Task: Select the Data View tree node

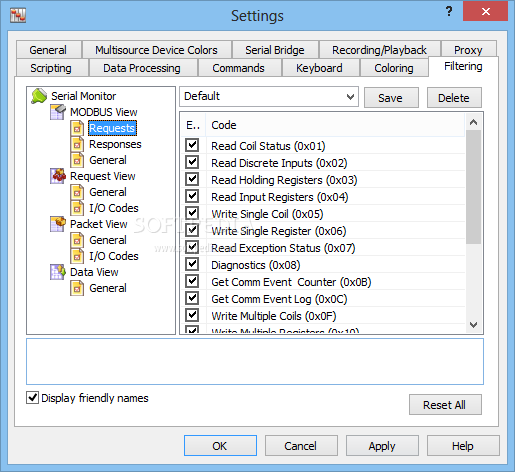Action: click(94, 272)
